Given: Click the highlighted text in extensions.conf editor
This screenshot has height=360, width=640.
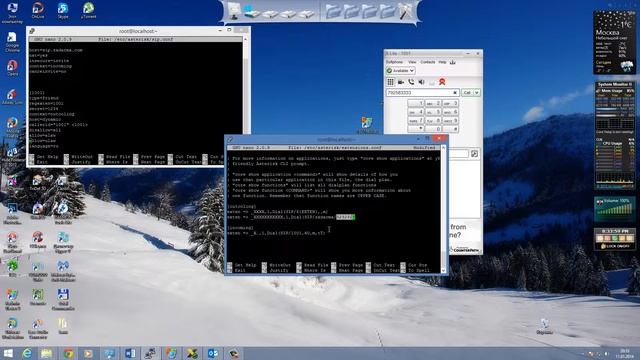Looking at the screenshot, I should pos(345,217).
